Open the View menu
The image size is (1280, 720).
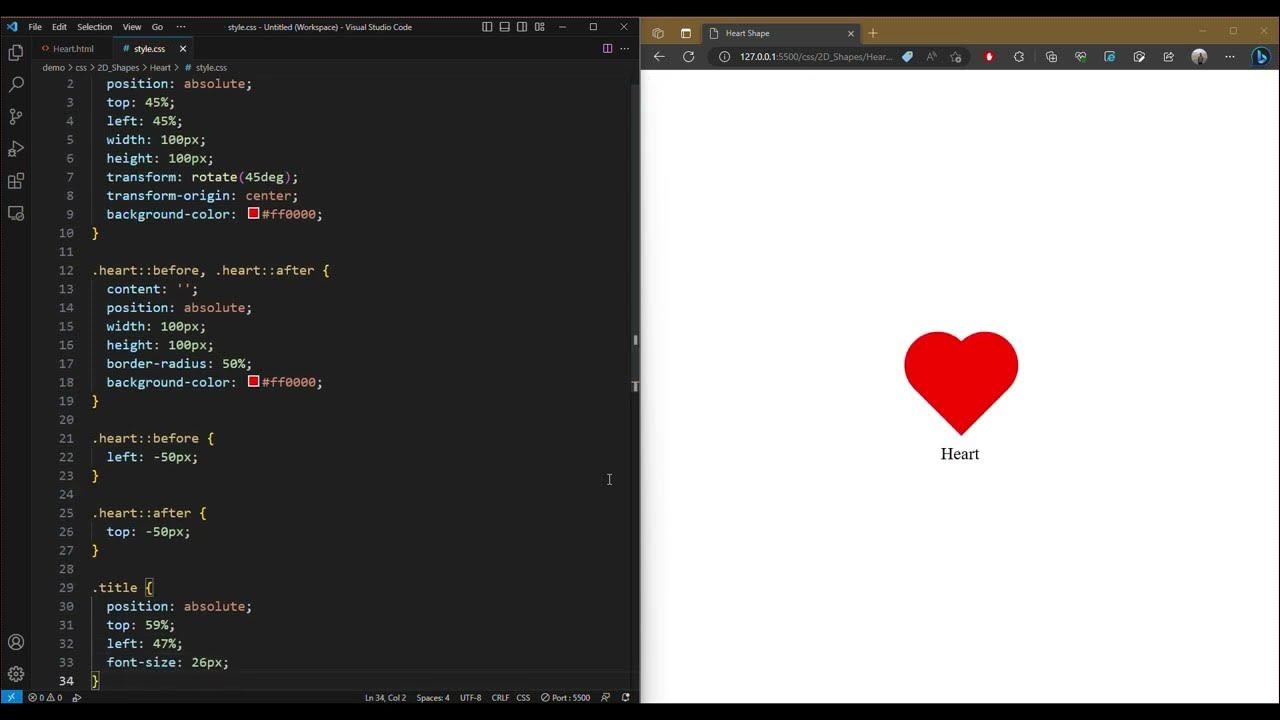click(x=132, y=27)
